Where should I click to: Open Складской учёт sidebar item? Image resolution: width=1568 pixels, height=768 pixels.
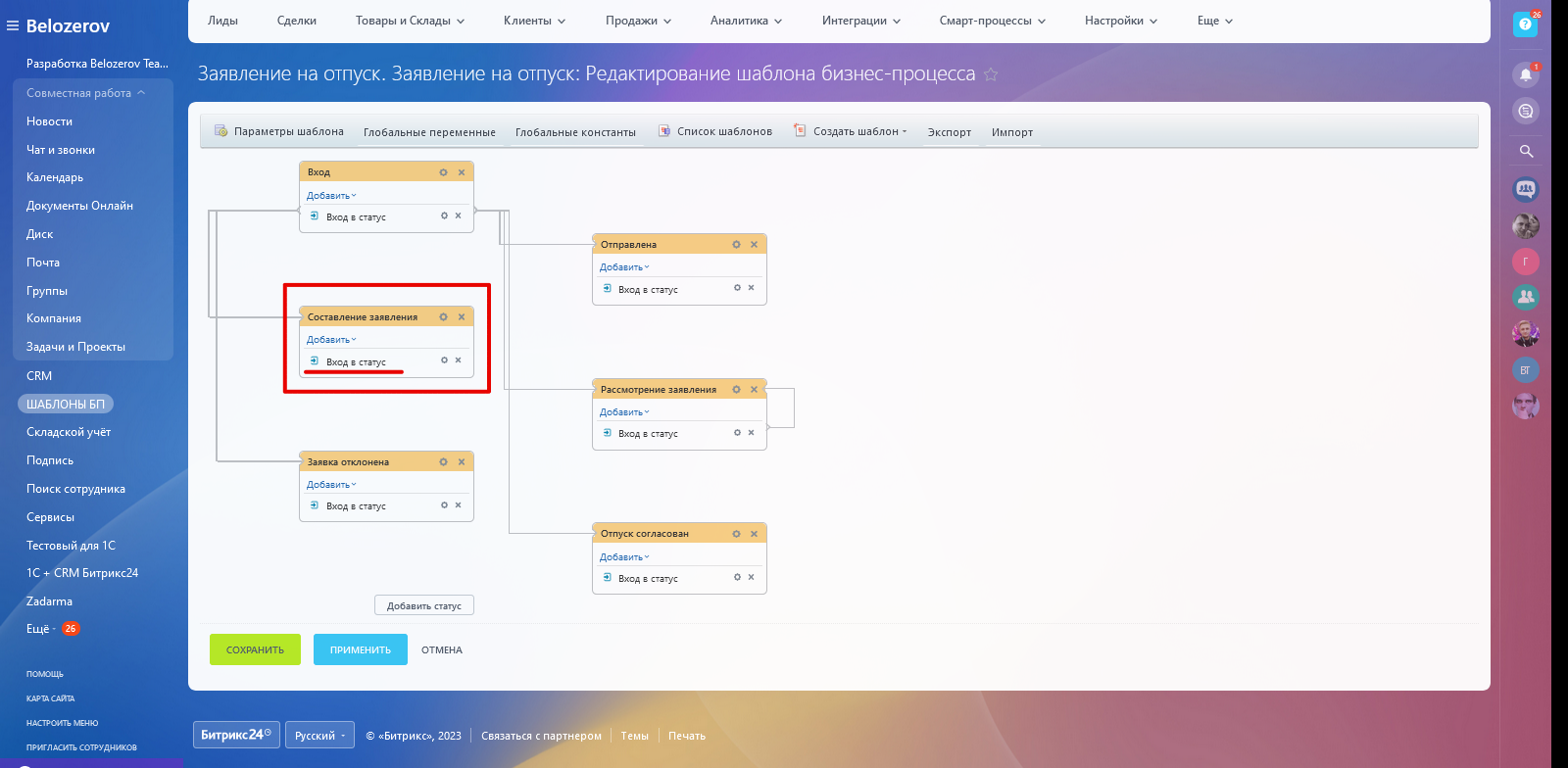[x=69, y=432]
